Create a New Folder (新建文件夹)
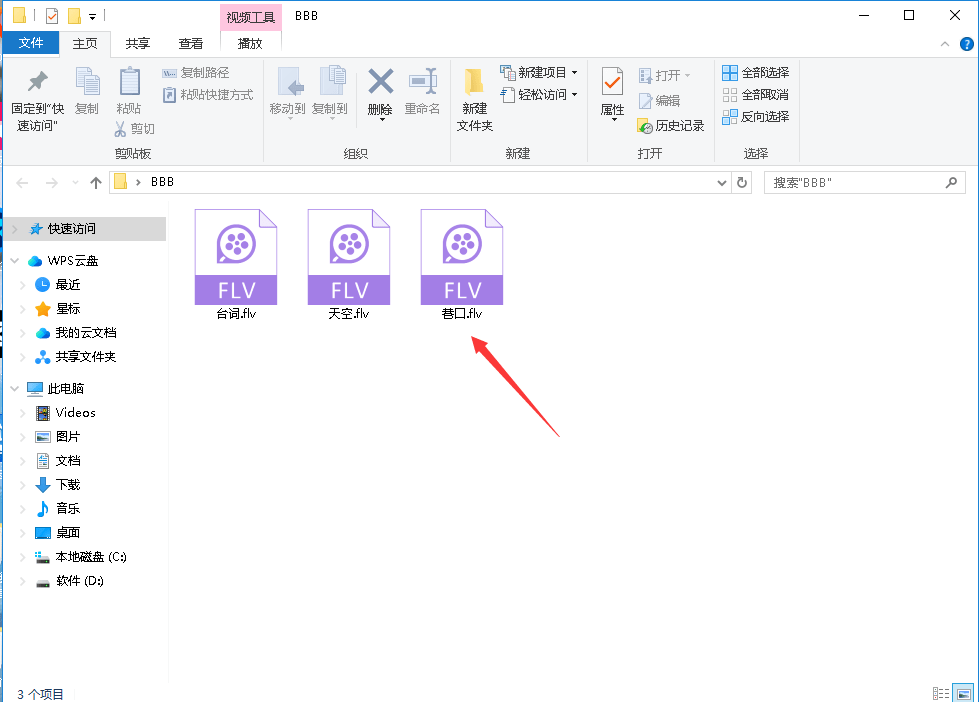 475,99
